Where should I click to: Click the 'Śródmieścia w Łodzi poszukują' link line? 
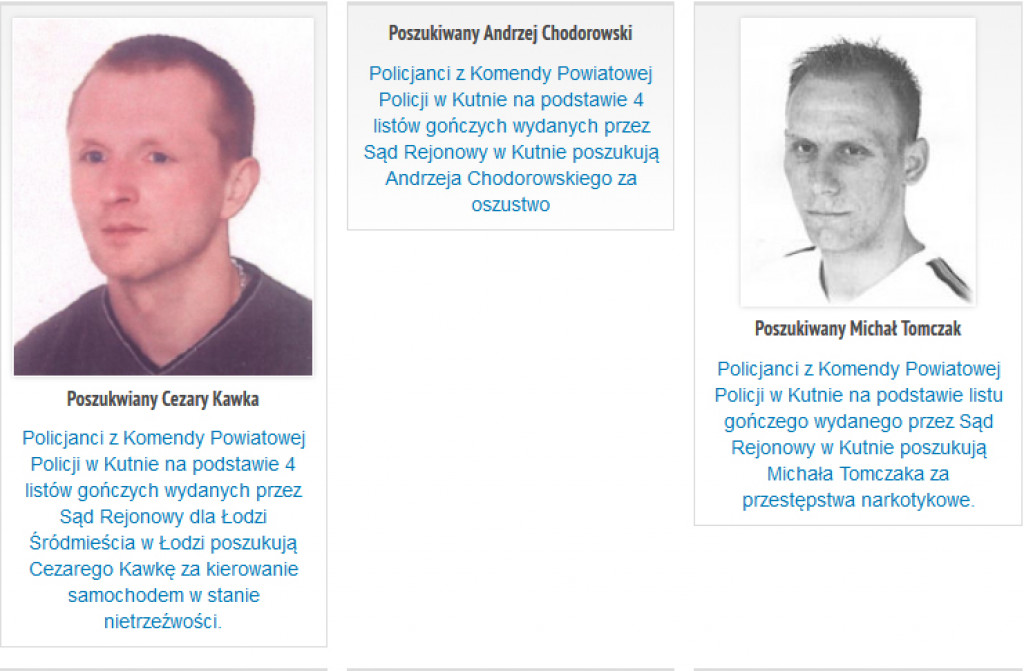point(163,543)
